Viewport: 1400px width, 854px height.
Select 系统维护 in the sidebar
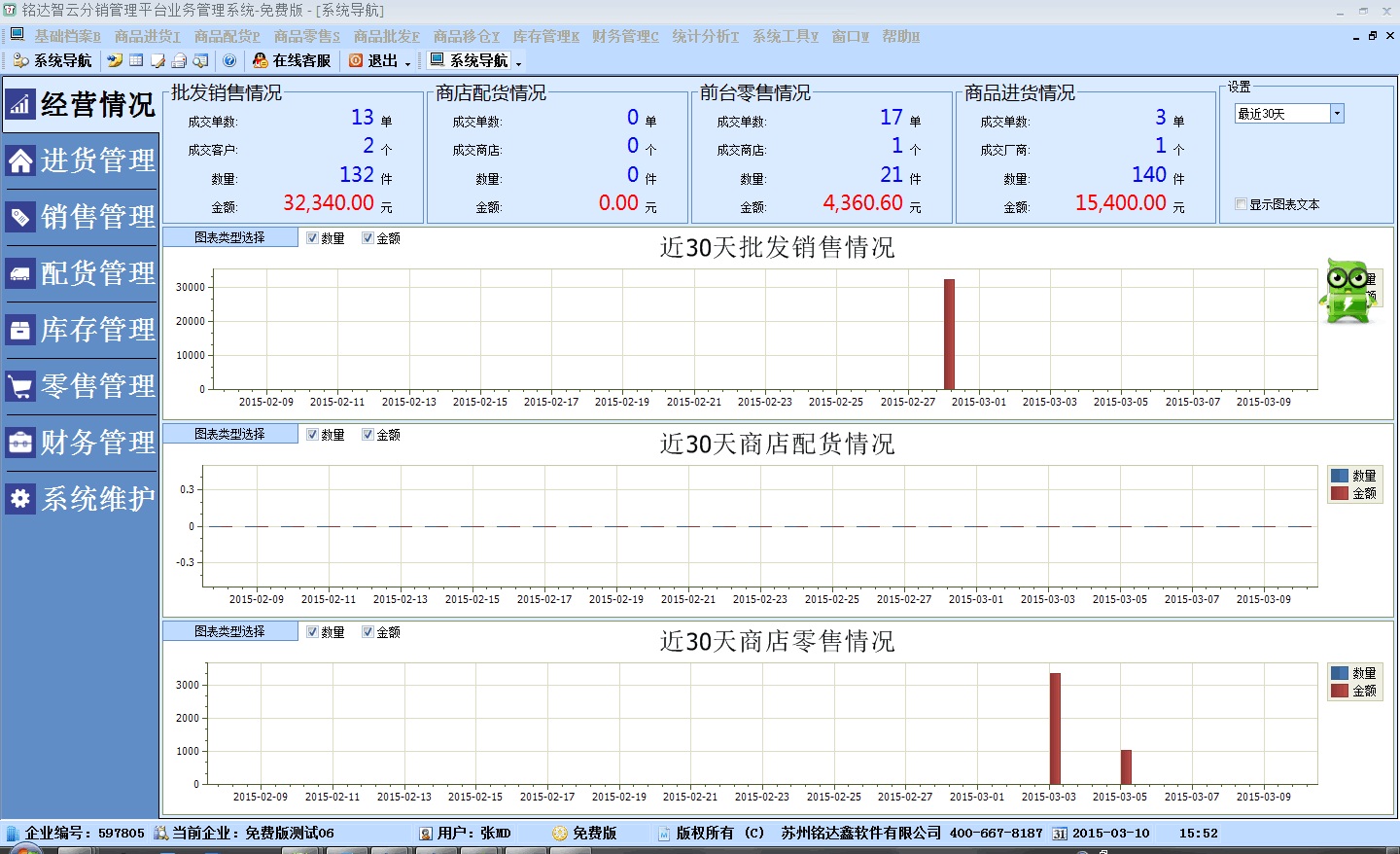tap(92, 499)
